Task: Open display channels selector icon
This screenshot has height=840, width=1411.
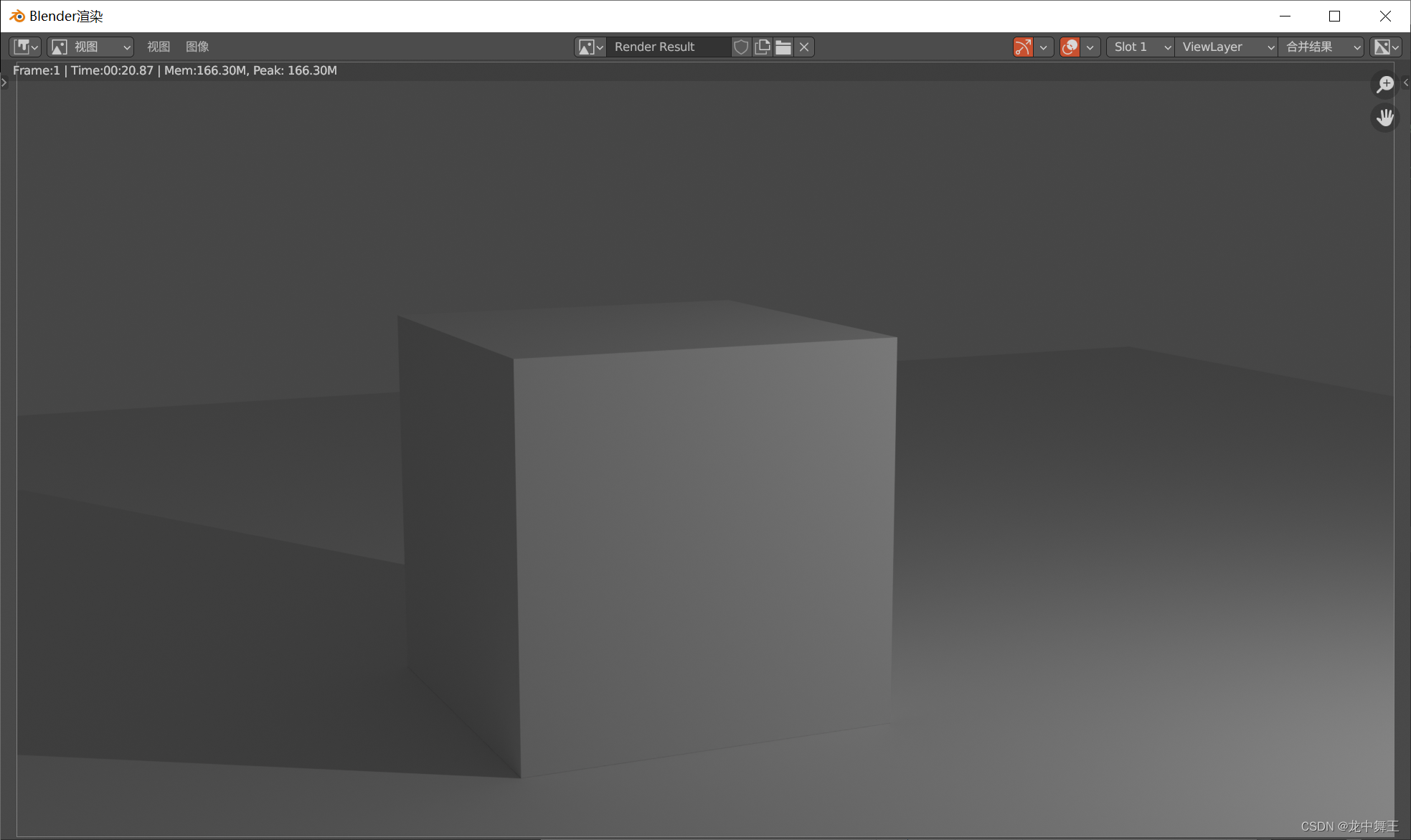Action: (1385, 47)
